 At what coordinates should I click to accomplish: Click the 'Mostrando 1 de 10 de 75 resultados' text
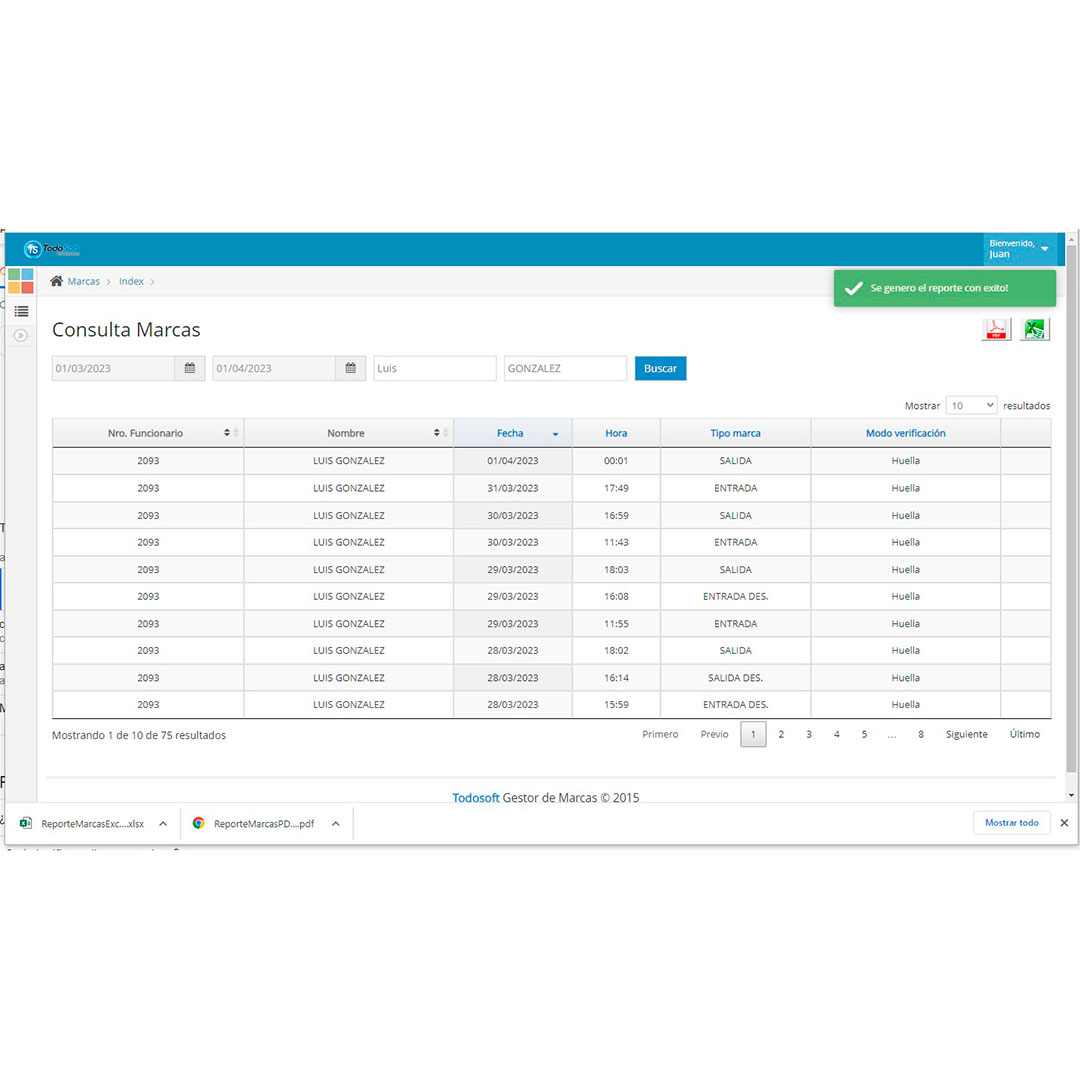[x=139, y=735]
